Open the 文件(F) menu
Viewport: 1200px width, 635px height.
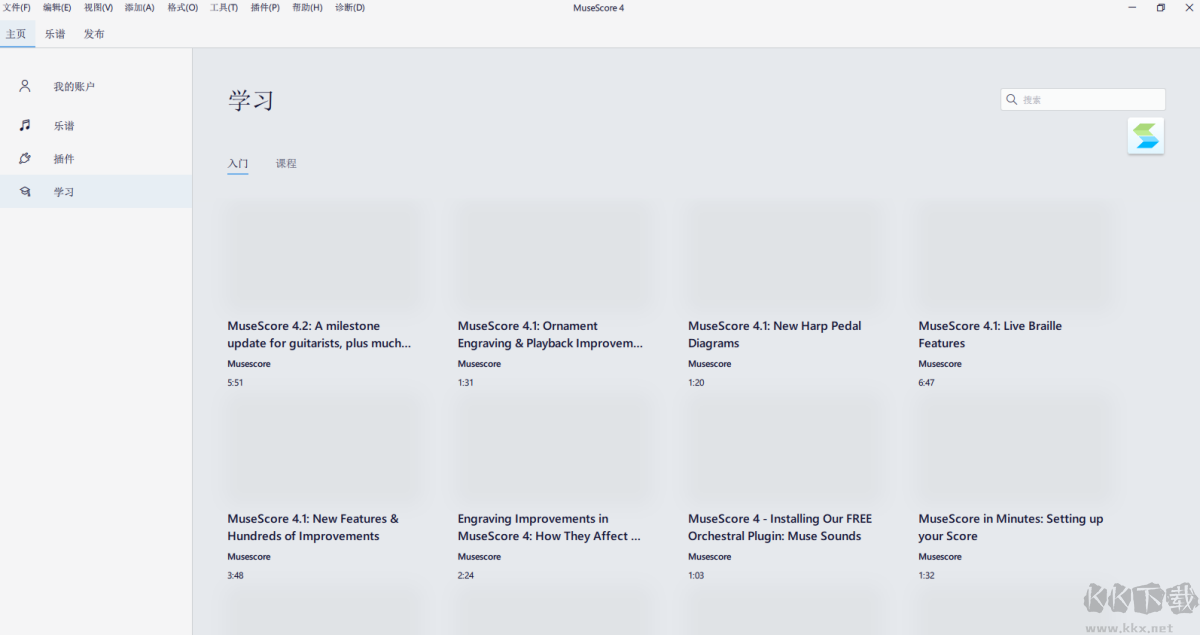(17, 8)
